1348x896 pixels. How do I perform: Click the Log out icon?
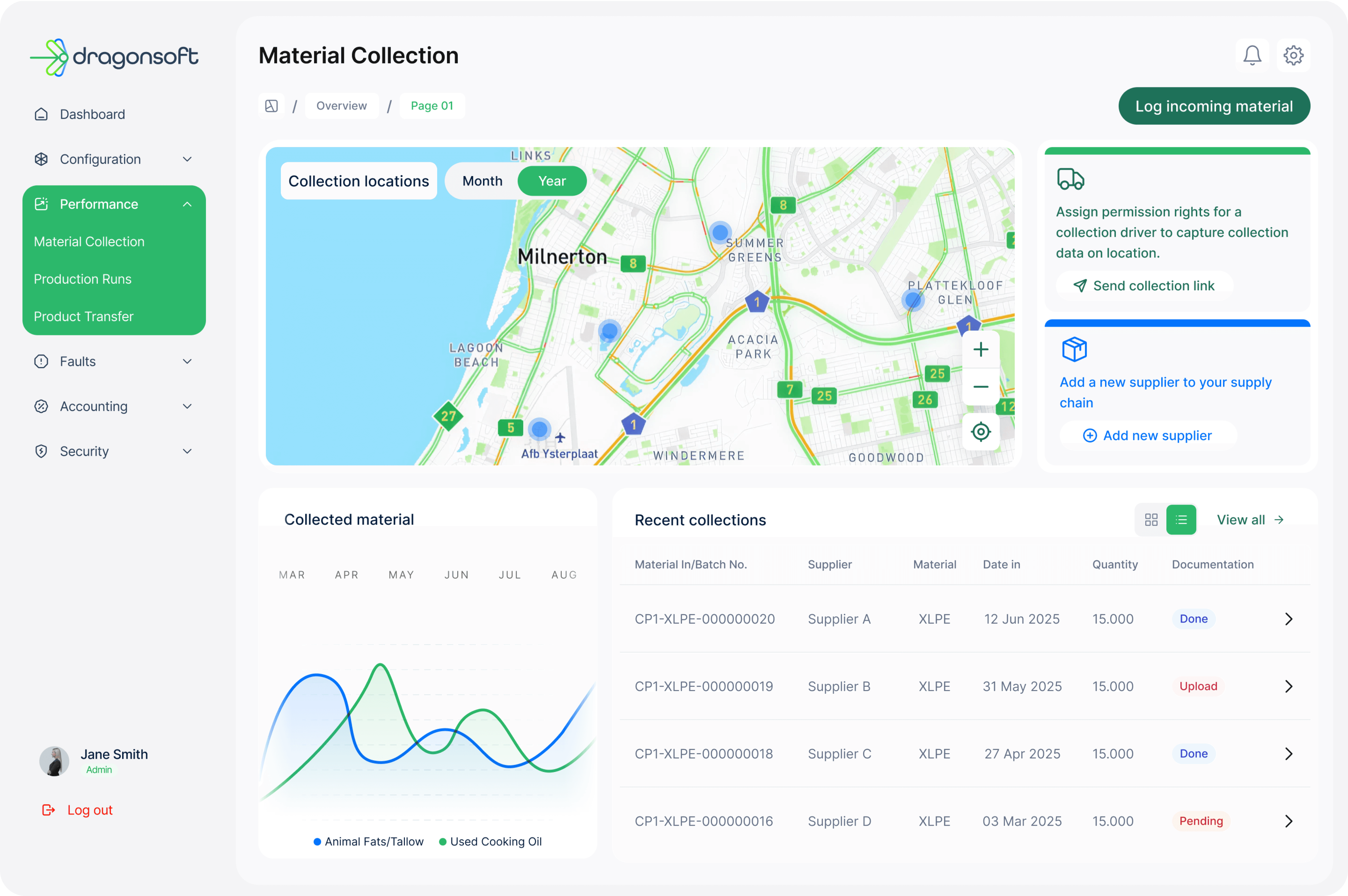pos(49,810)
